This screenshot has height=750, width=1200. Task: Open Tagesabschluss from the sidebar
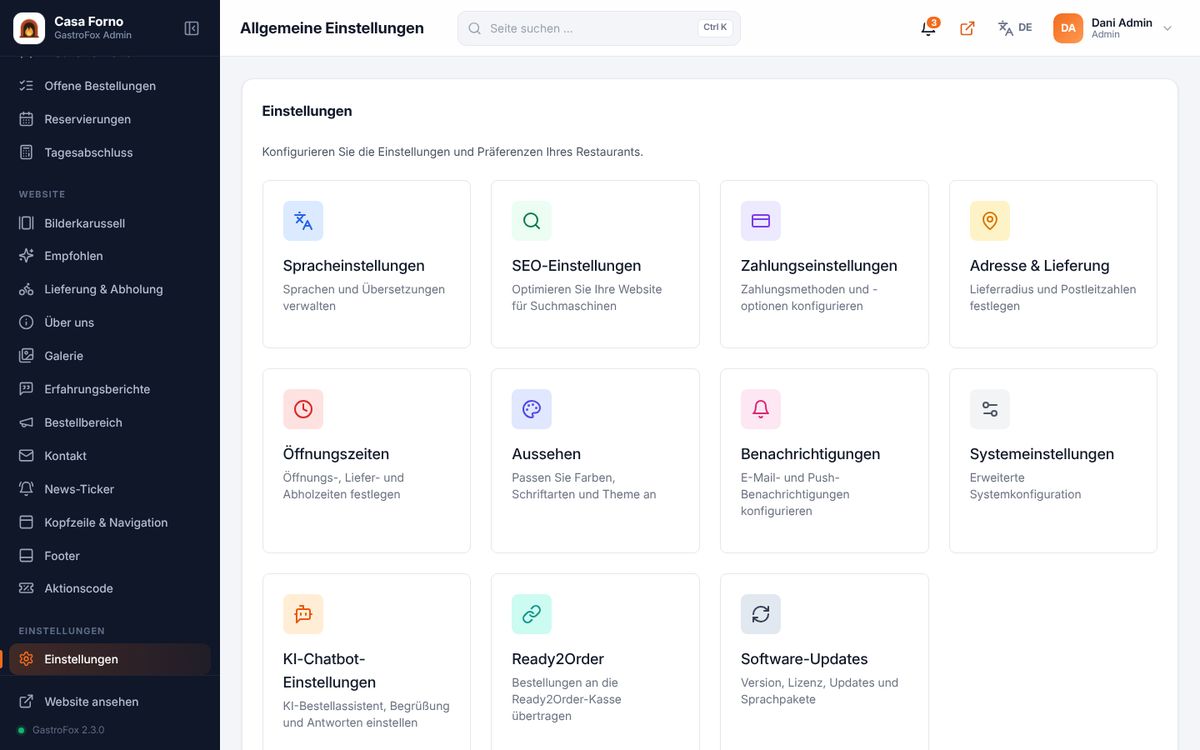pos(110,152)
